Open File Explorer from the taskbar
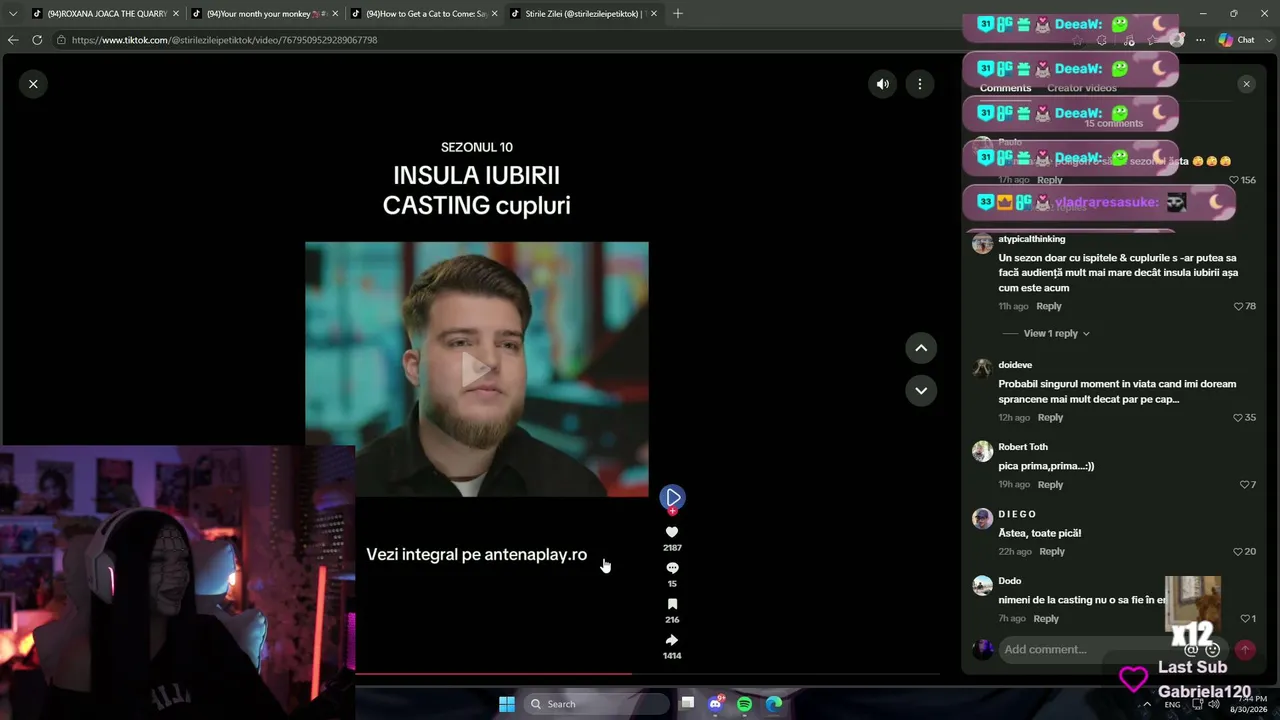 click(688, 704)
